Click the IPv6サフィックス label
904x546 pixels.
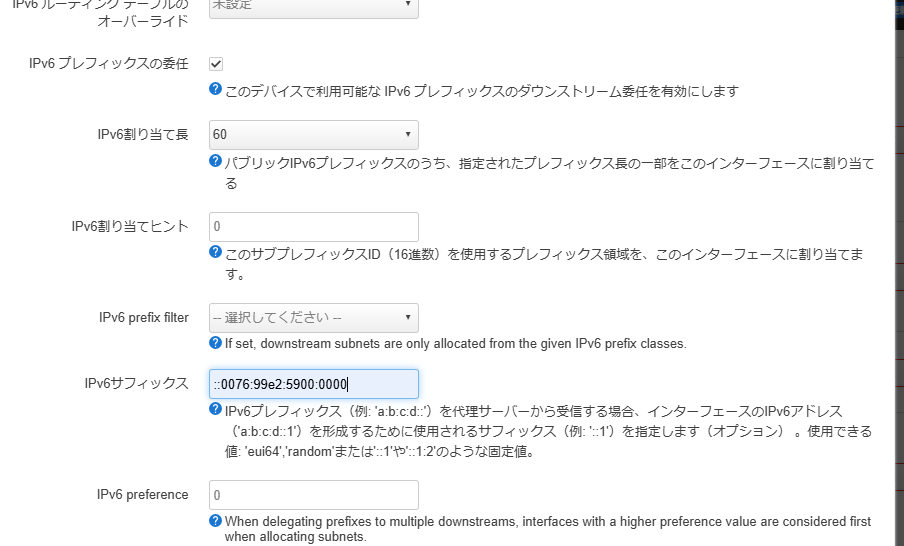point(137,383)
